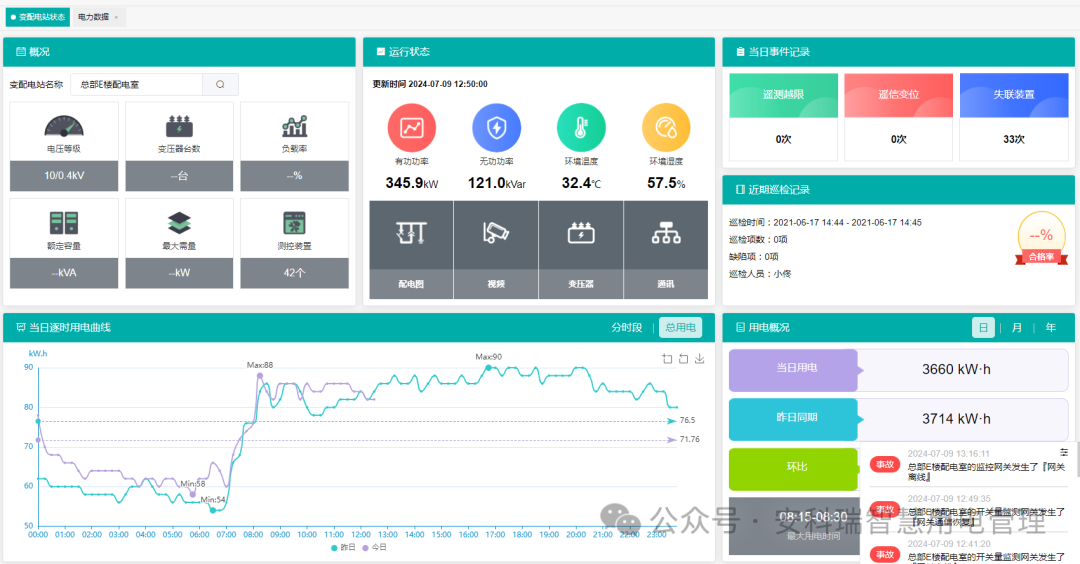Open the 13:16:11 网关离线 alarm

click(968, 466)
